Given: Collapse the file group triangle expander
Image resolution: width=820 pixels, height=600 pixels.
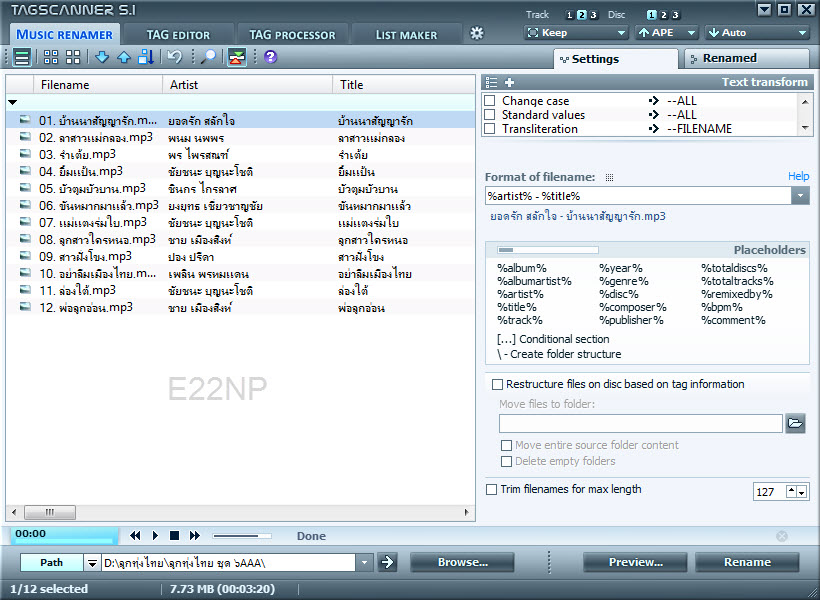Looking at the screenshot, I should tap(13, 103).
